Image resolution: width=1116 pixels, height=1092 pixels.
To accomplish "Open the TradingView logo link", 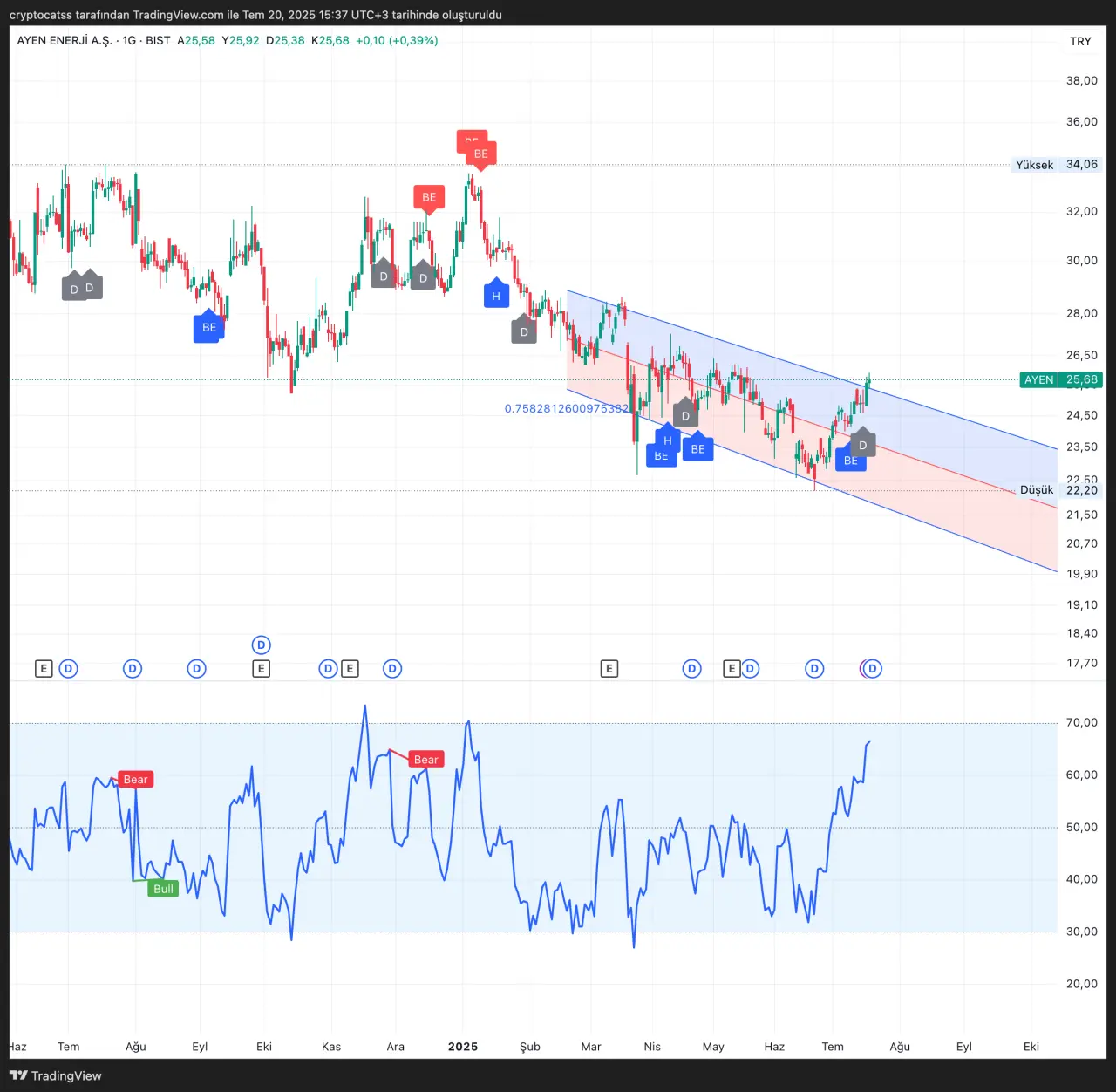I will coord(56,1075).
